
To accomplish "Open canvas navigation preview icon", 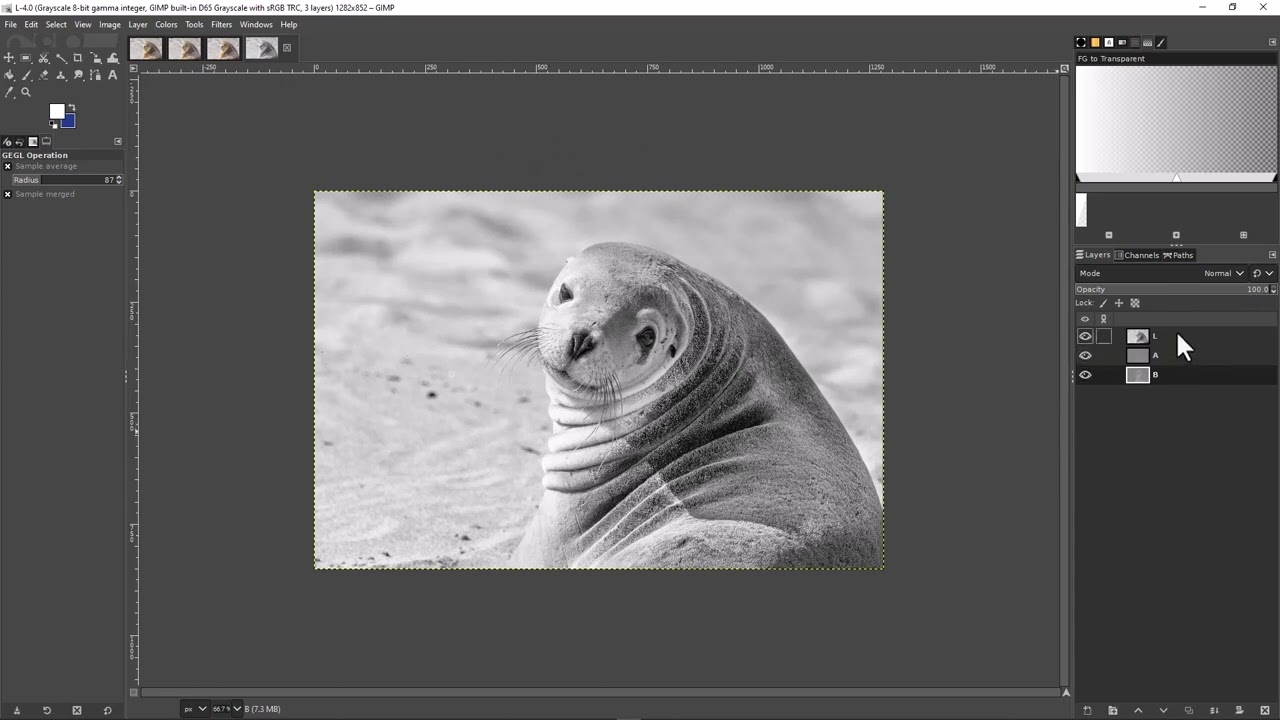I will point(1065,692).
